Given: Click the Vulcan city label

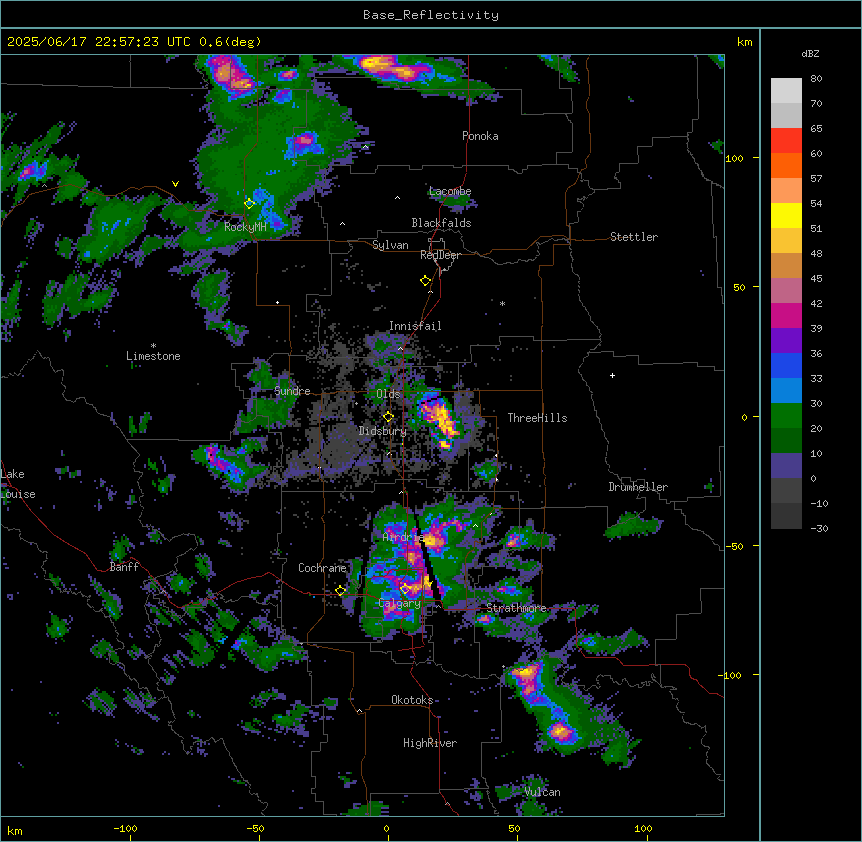Looking at the screenshot, I should [543, 792].
